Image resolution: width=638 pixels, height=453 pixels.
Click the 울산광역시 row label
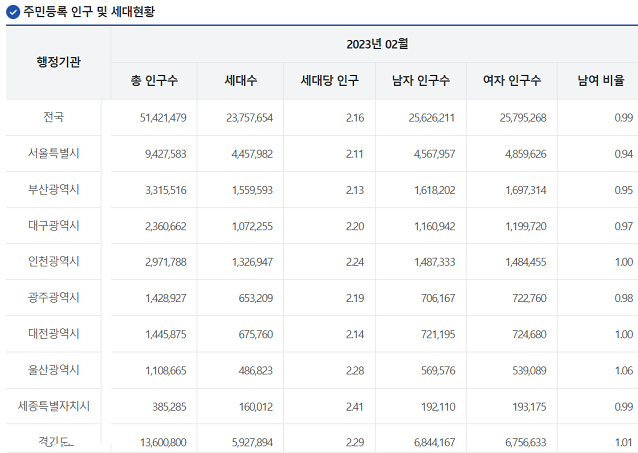pyautogui.click(x=54, y=370)
